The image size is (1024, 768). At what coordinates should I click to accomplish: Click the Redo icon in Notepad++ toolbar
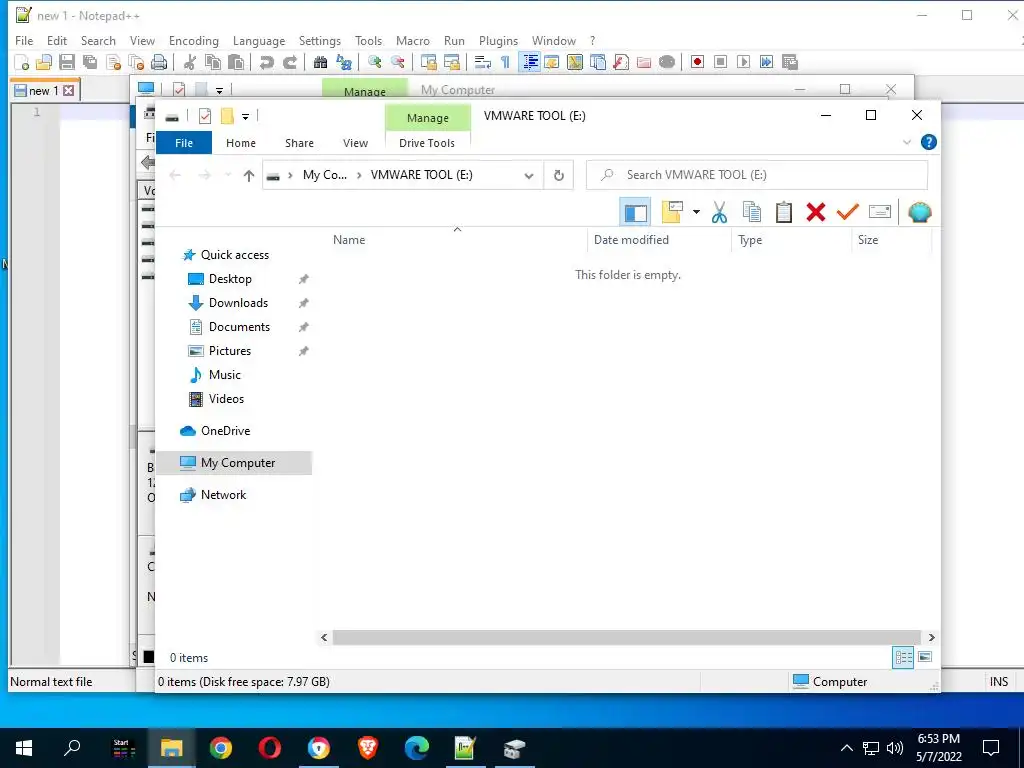tap(290, 62)
